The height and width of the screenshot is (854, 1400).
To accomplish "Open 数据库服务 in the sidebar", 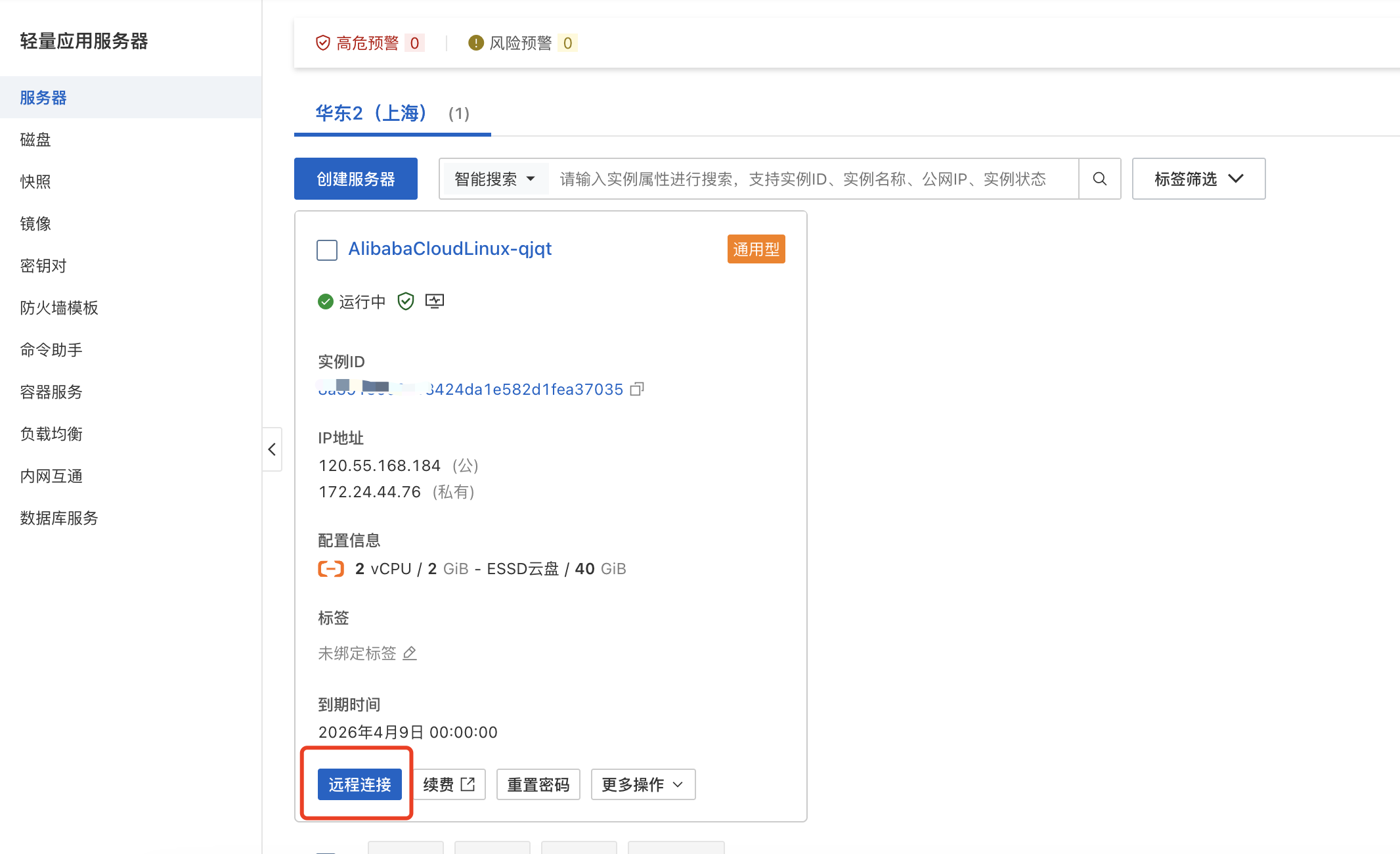I will [x=131, y=518].
